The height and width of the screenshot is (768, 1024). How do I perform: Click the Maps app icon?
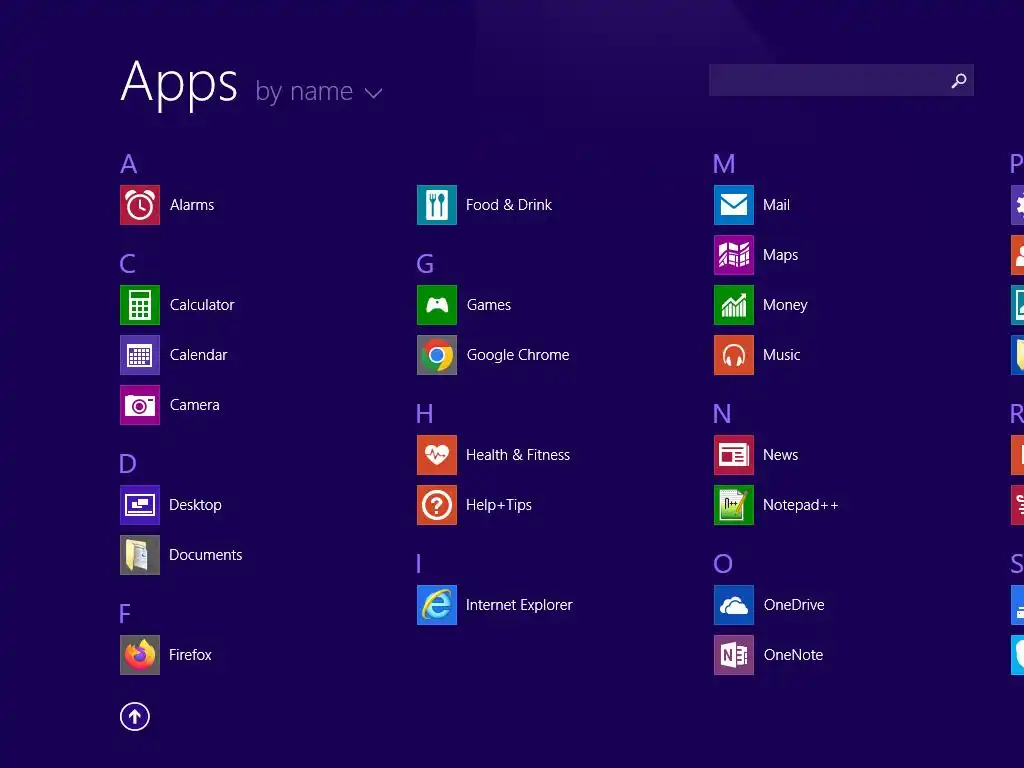click(x=734, y=255)
